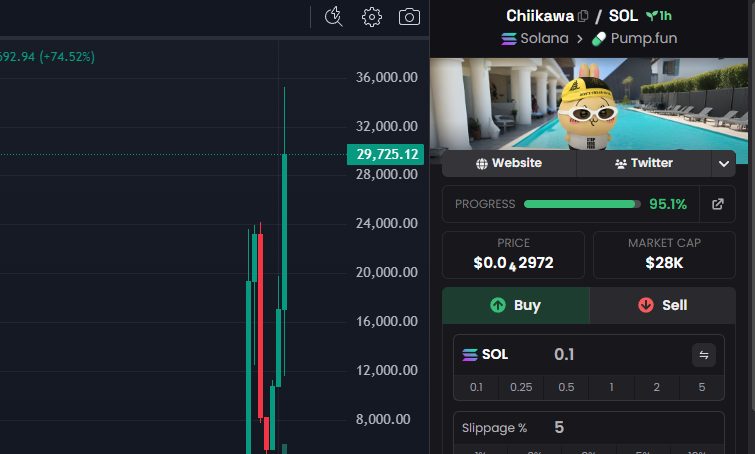
Task: Select the 0.5 SOL preset amount
Action: 566,388
